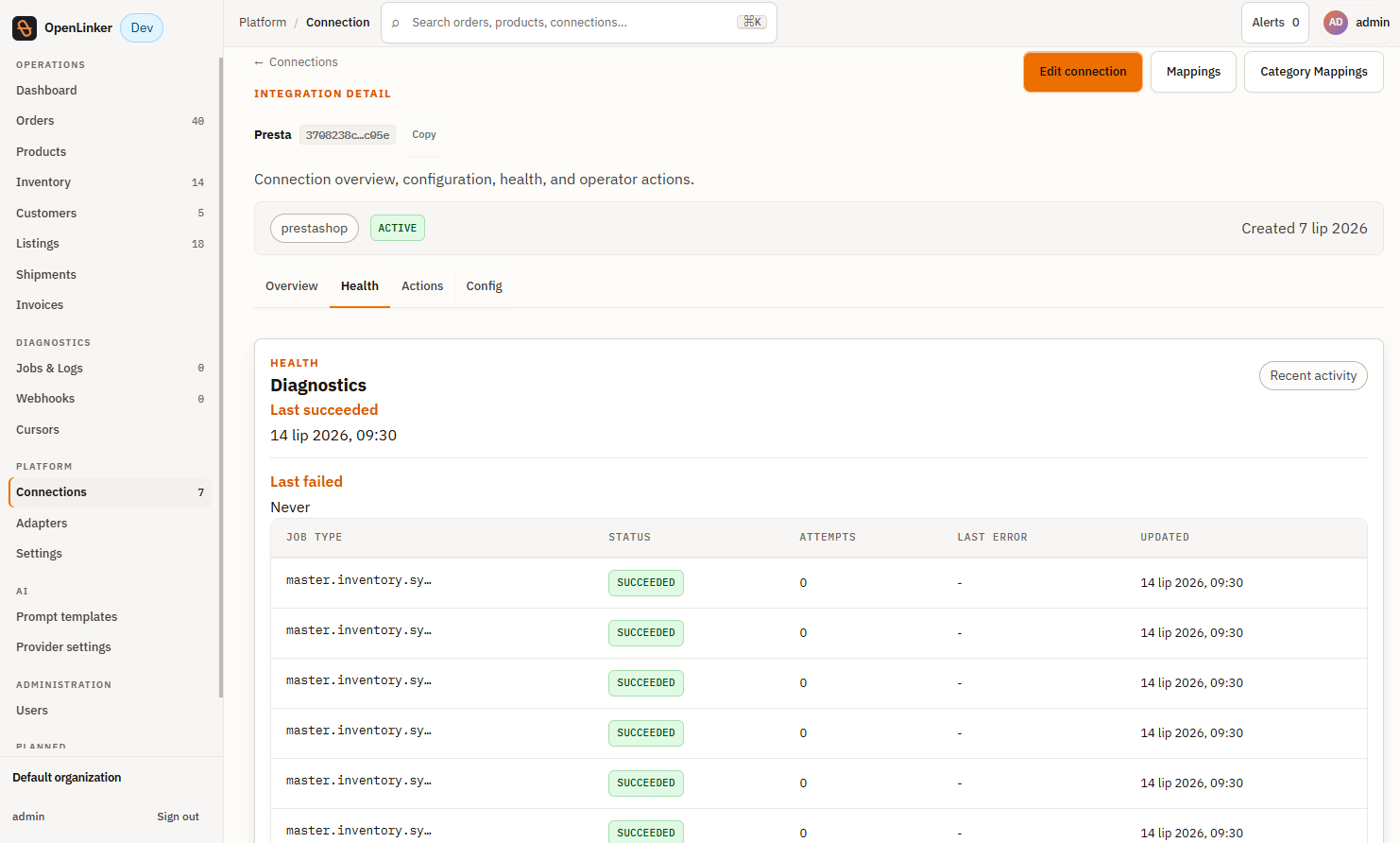The height and width of the screenshot is (843, 1400).
Task: Click the ACTIVE status badge
Action: coord(398,229)
